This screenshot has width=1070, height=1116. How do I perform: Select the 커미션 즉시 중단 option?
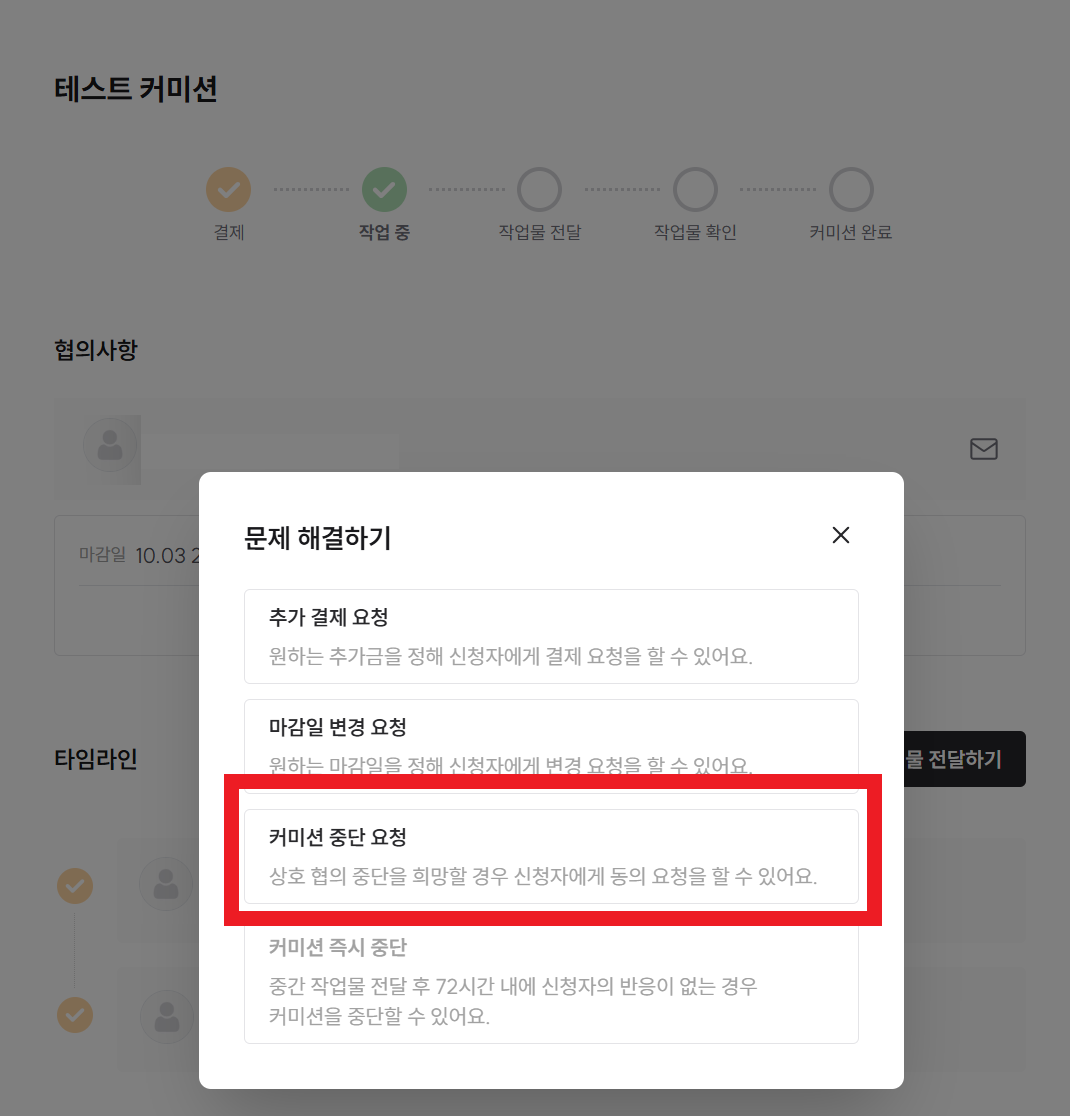pyautogui.click(x=551, y=982)
